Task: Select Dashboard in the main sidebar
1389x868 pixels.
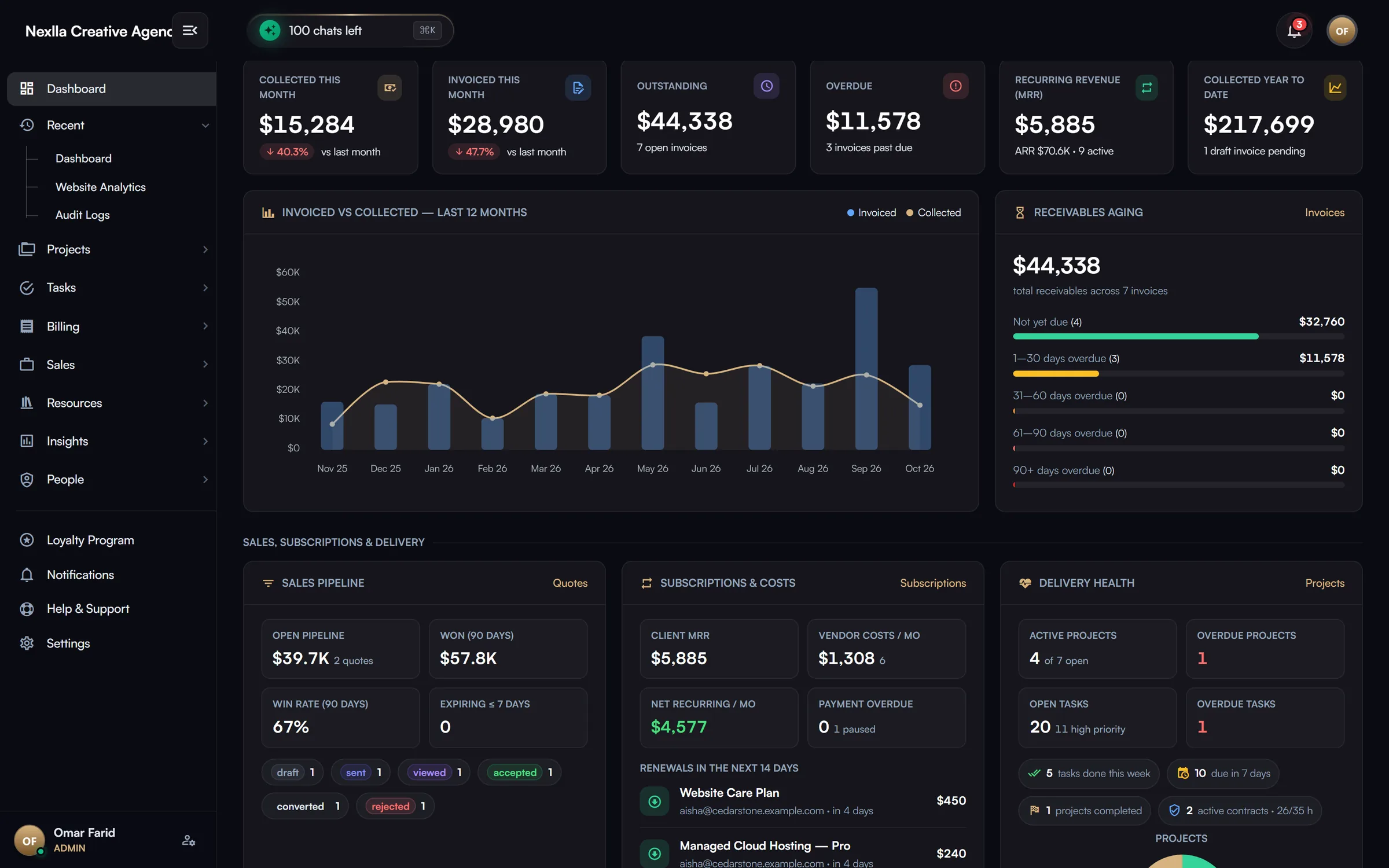Action: [112, 89]
